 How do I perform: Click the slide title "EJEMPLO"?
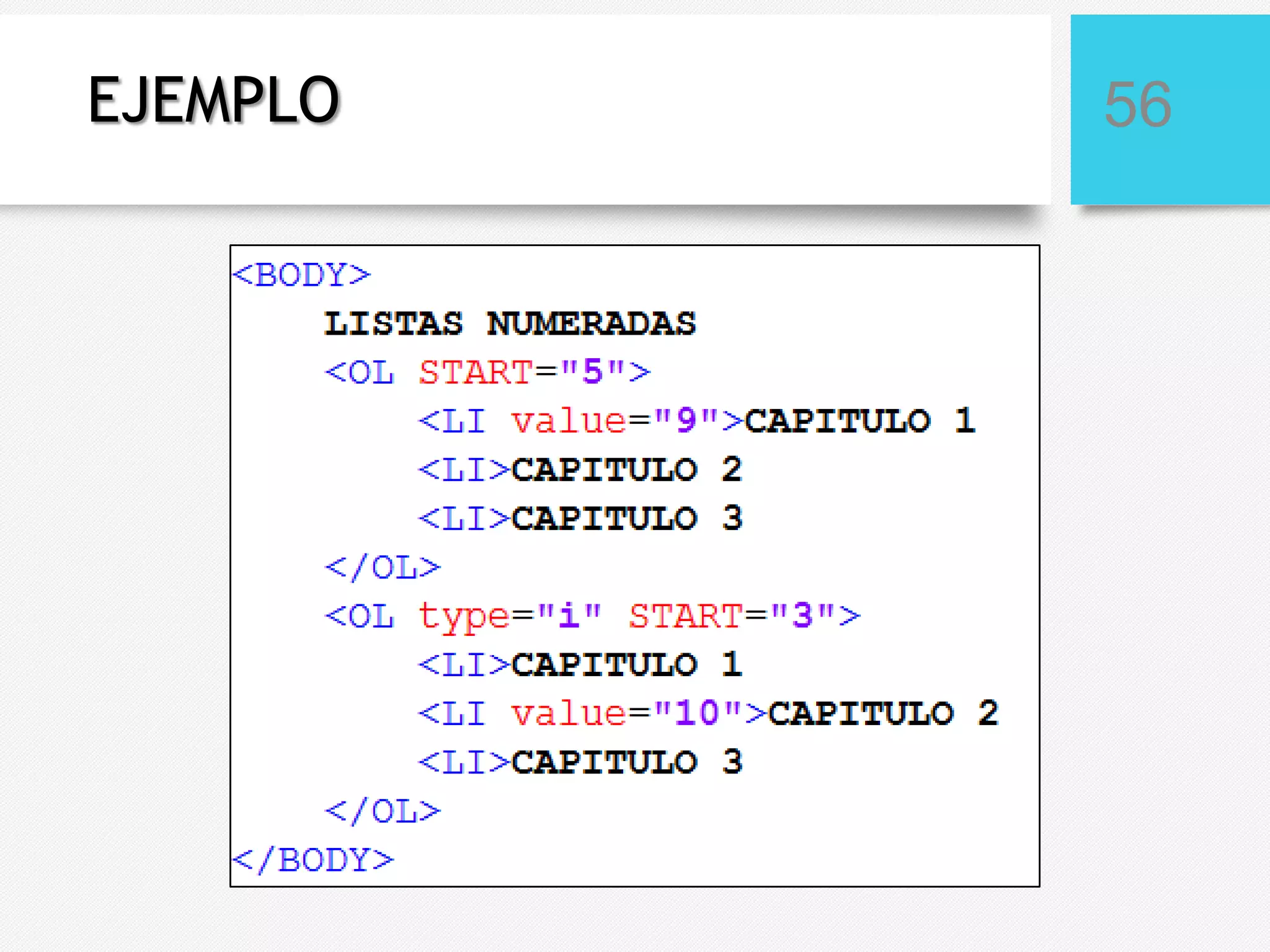point(214,100)
